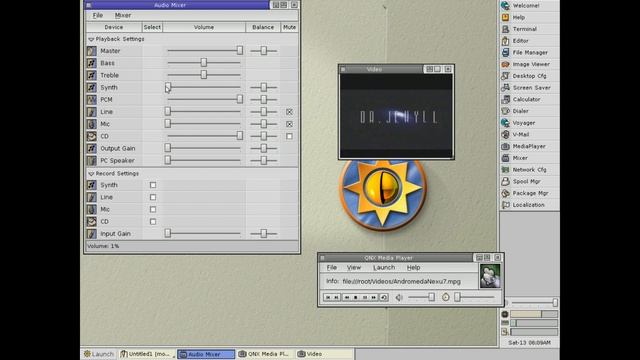Click the Volume column header
Image resolution: width=640 pixels, height=360 pixels.
(x=204, y=27)
